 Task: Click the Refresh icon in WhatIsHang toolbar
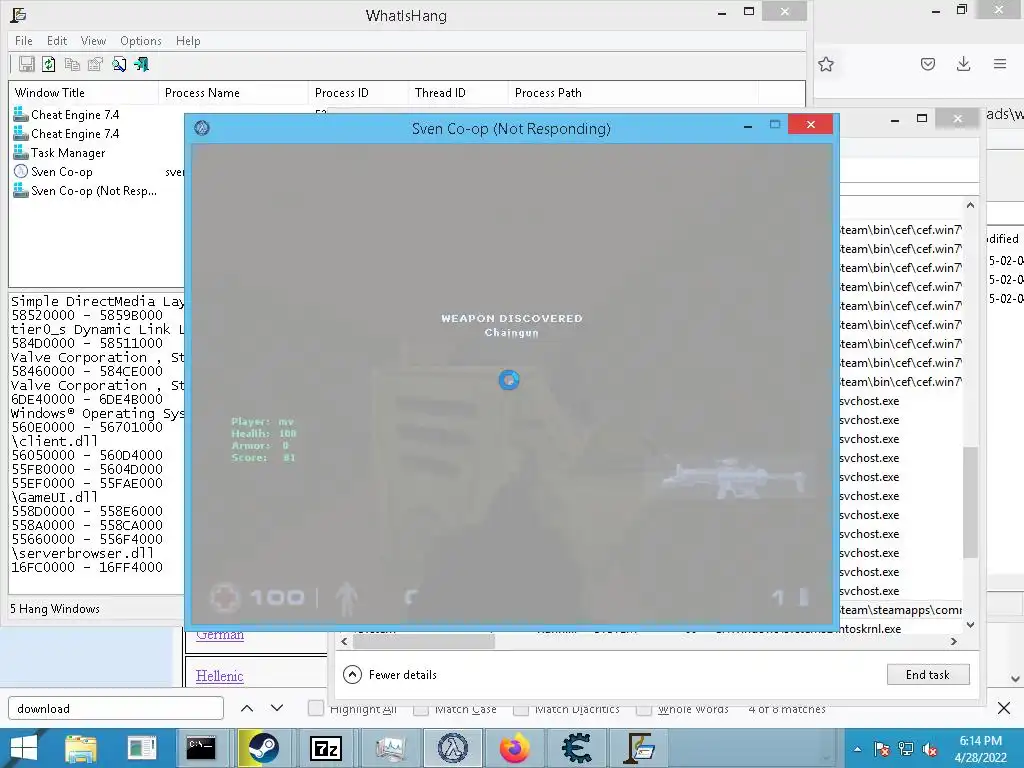pyautogui.click(x=49, y=64)
